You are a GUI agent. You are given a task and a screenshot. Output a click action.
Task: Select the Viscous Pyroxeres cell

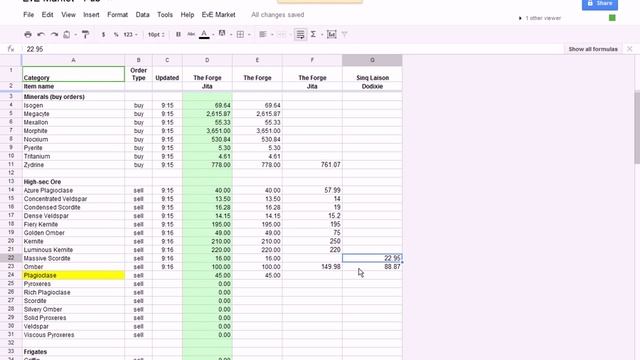tap(73, 335)
